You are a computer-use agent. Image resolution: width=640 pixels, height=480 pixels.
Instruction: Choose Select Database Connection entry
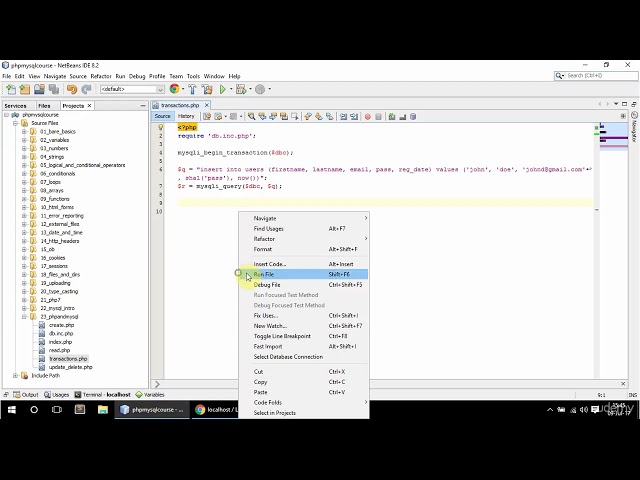point(304,357)
